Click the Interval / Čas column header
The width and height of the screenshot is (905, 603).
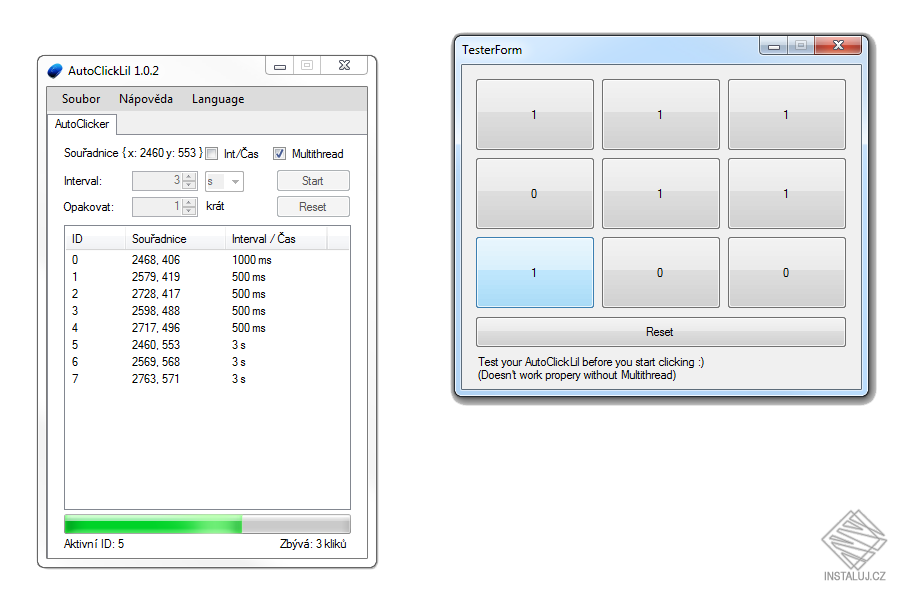[276, 239]
